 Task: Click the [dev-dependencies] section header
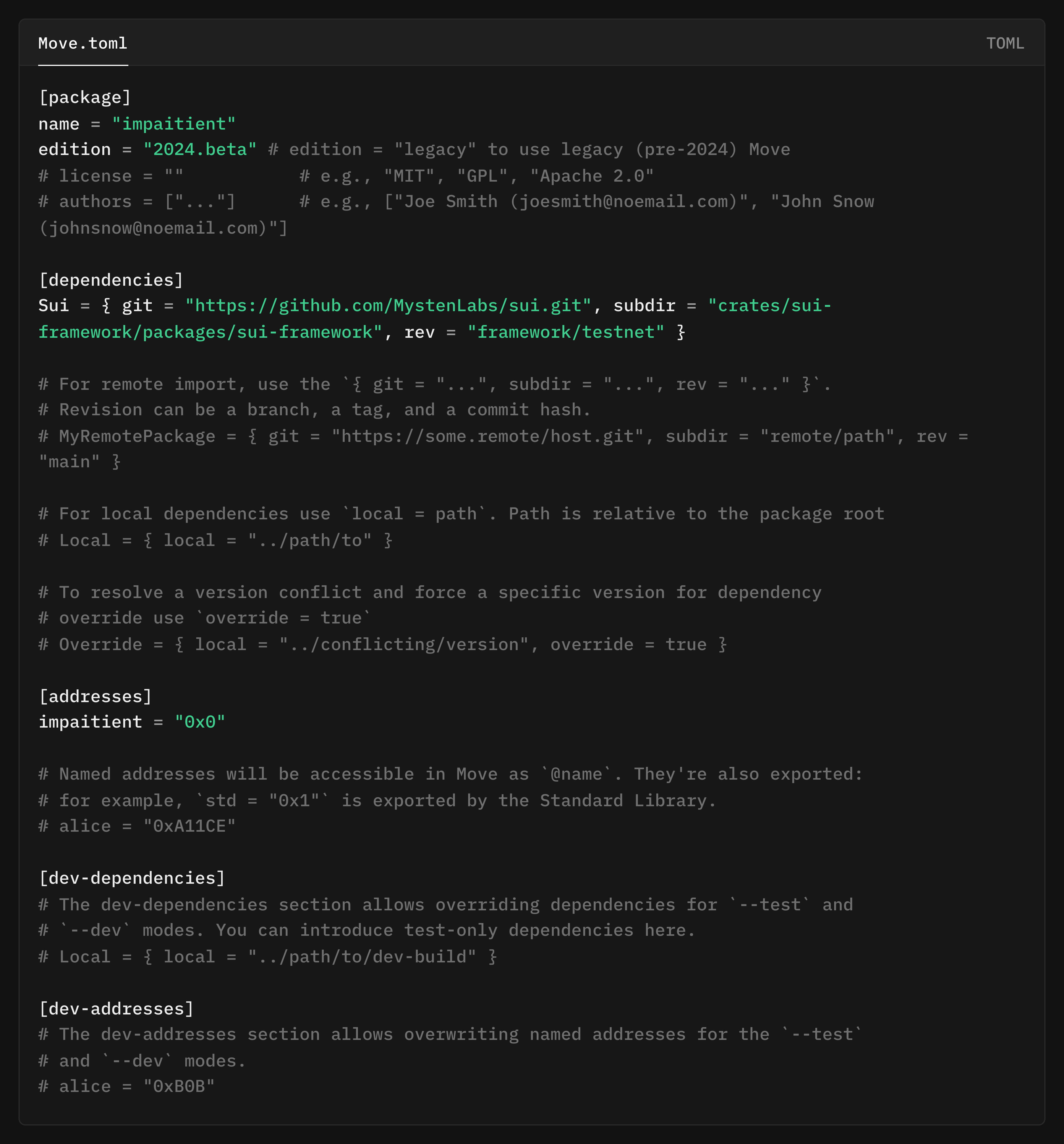pos(132,878)
